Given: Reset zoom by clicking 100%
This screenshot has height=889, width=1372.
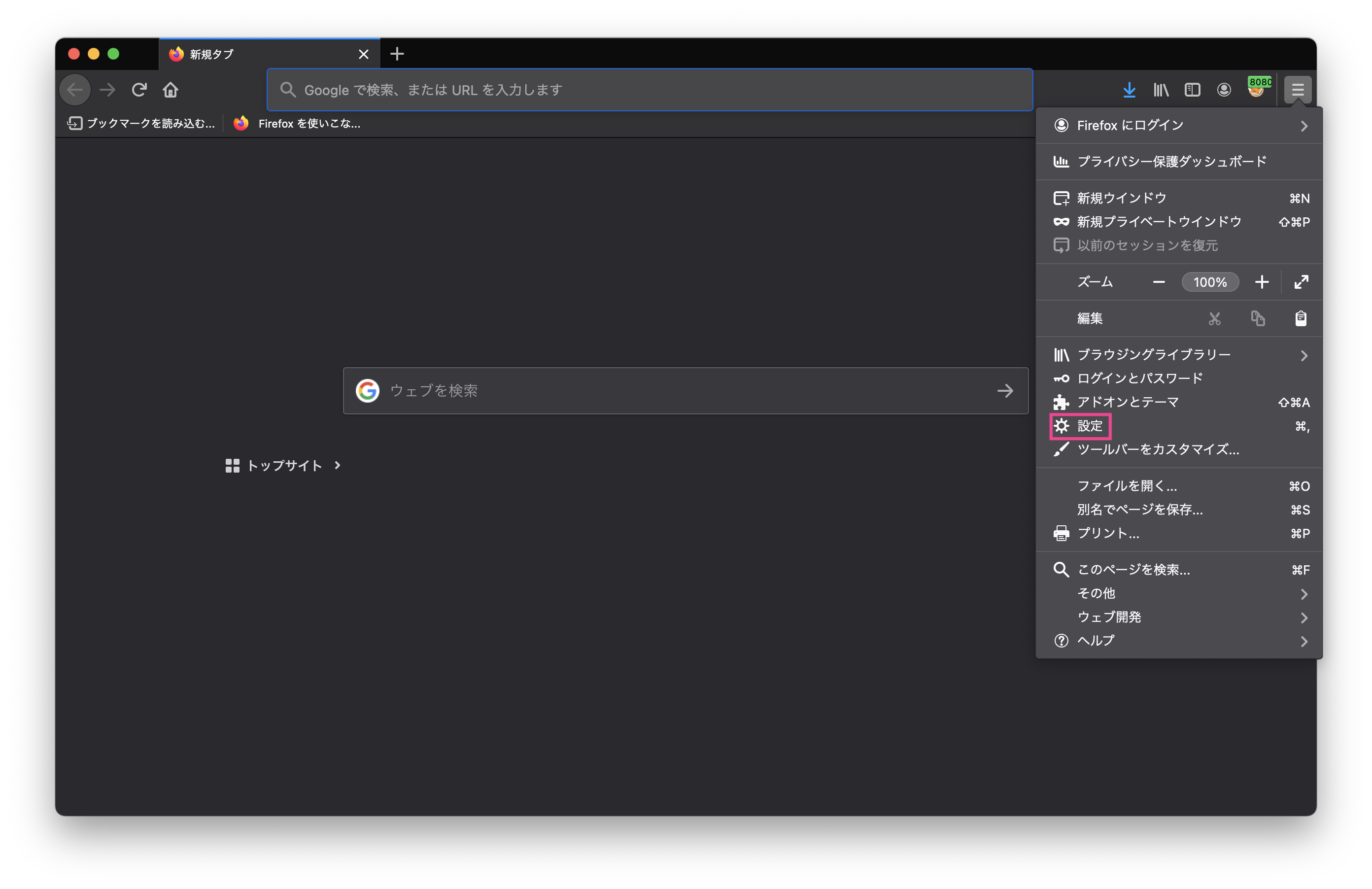Looking at the screenshot, I should (1209, 282).
